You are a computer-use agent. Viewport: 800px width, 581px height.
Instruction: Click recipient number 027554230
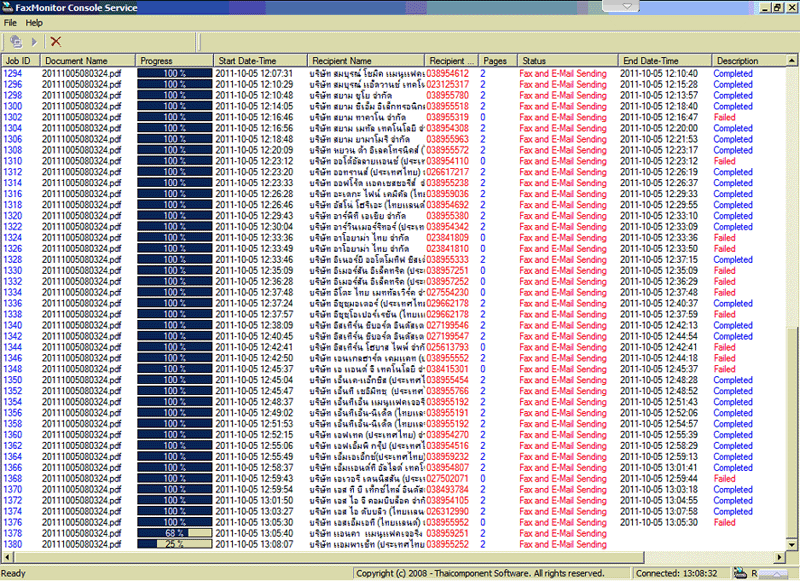447,292
